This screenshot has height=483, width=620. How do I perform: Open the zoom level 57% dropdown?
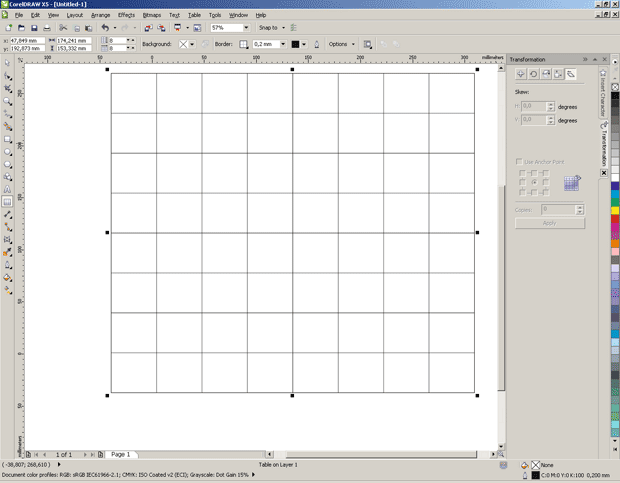[246, 28]
